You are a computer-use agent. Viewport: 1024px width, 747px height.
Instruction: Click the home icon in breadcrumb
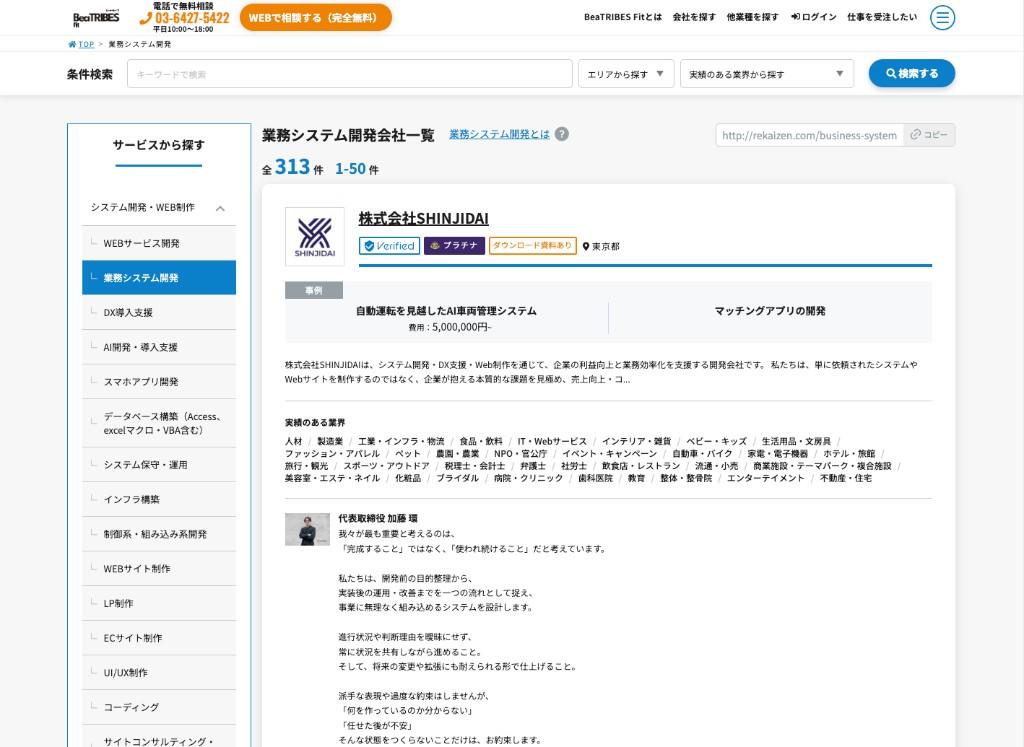tap(72, 44)
